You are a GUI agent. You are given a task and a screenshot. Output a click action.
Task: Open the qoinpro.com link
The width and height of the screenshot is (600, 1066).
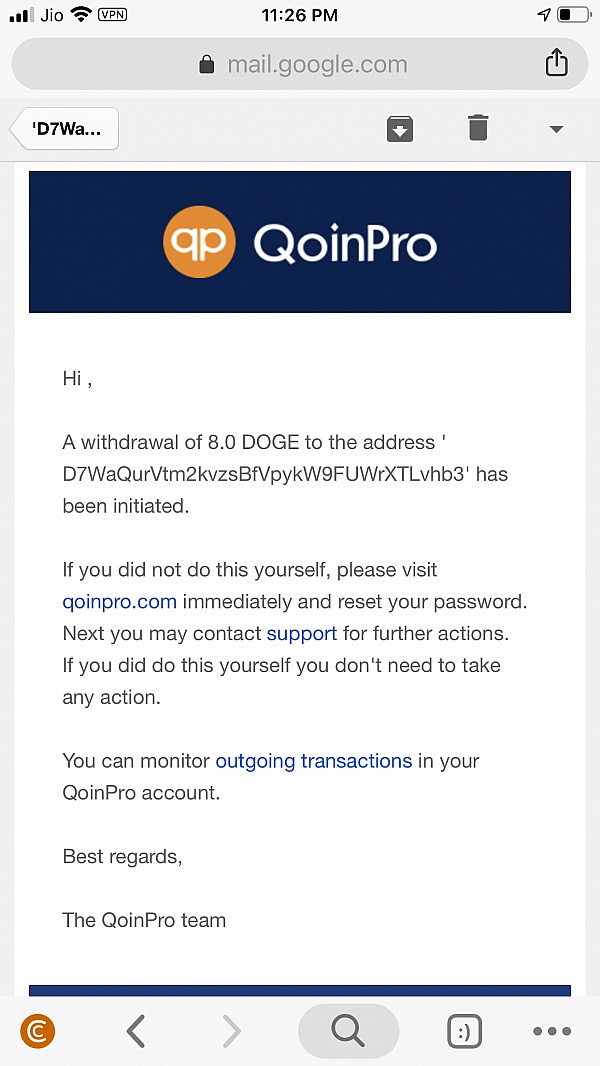[x=119, y=602]
